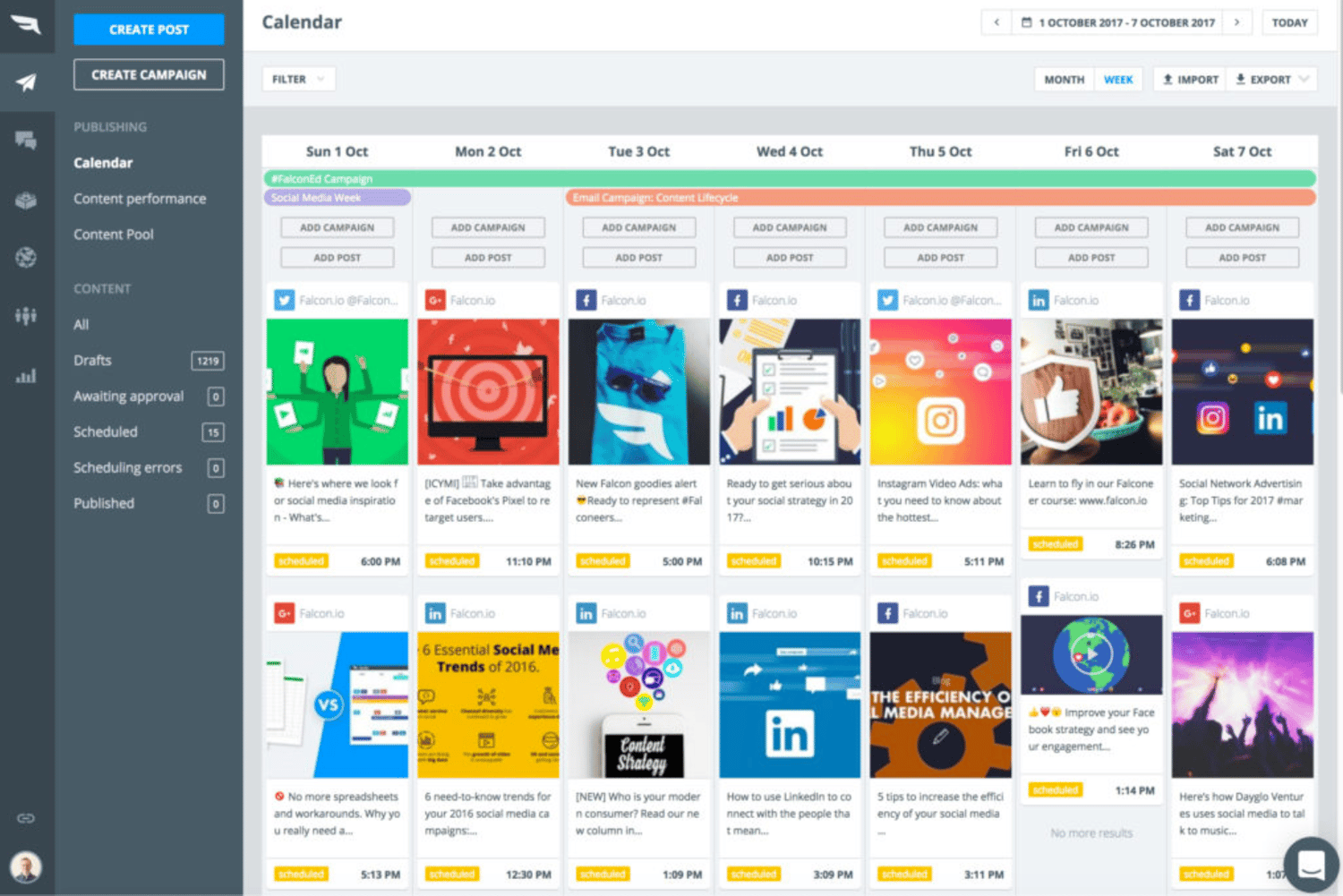Show All content
1343x896 pixels.
81,325
